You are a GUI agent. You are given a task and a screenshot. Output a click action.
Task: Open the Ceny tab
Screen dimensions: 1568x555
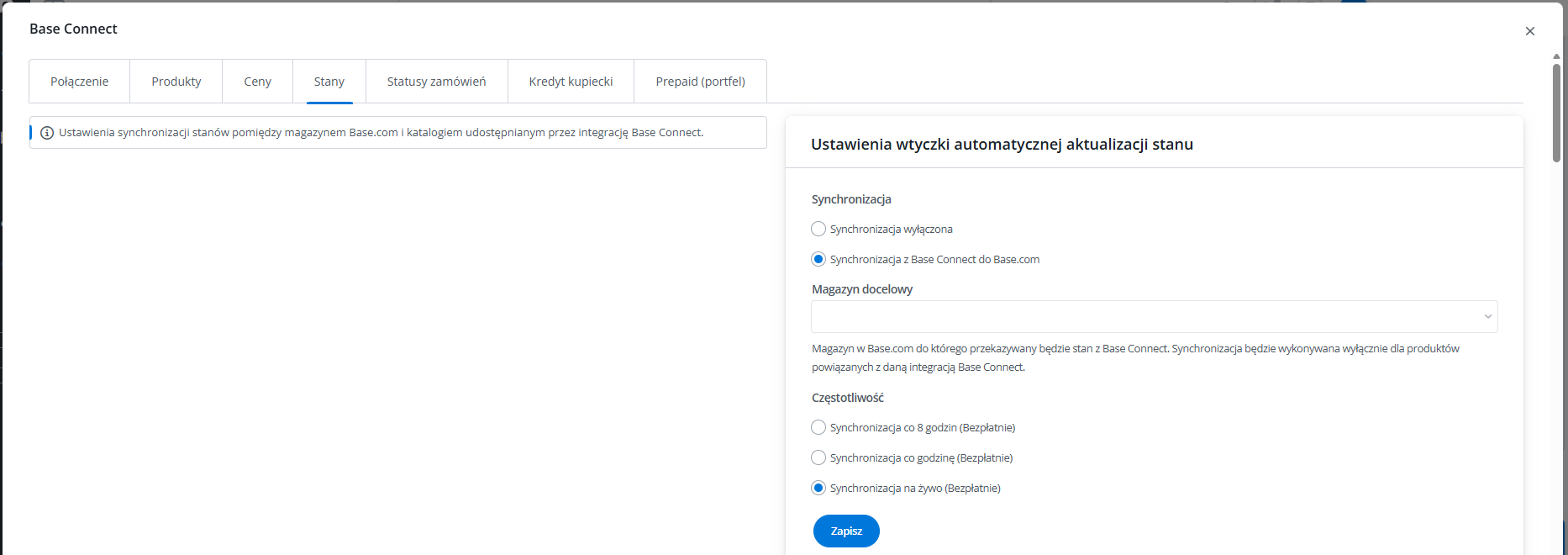point(258,82)
